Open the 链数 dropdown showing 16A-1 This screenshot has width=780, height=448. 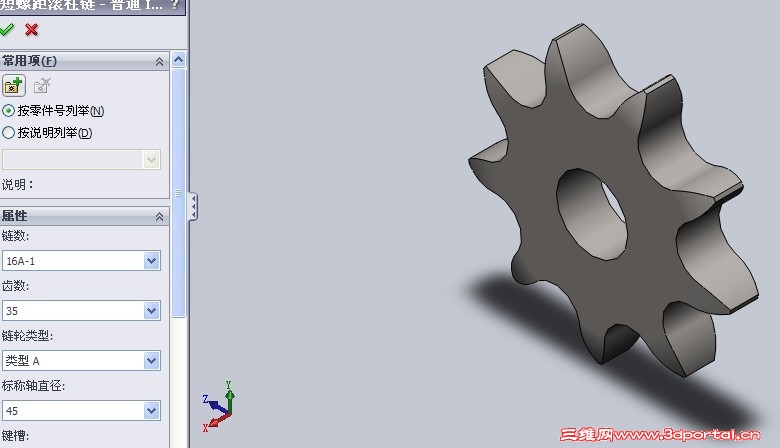[152, 261]
